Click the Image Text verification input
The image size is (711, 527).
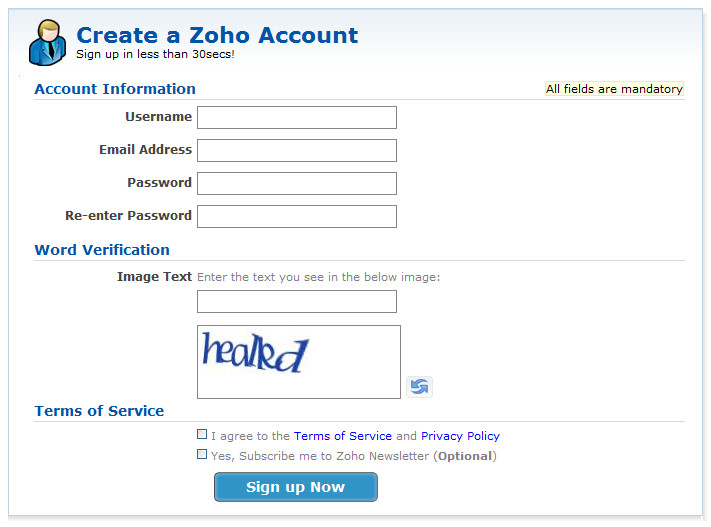point(297,302)
